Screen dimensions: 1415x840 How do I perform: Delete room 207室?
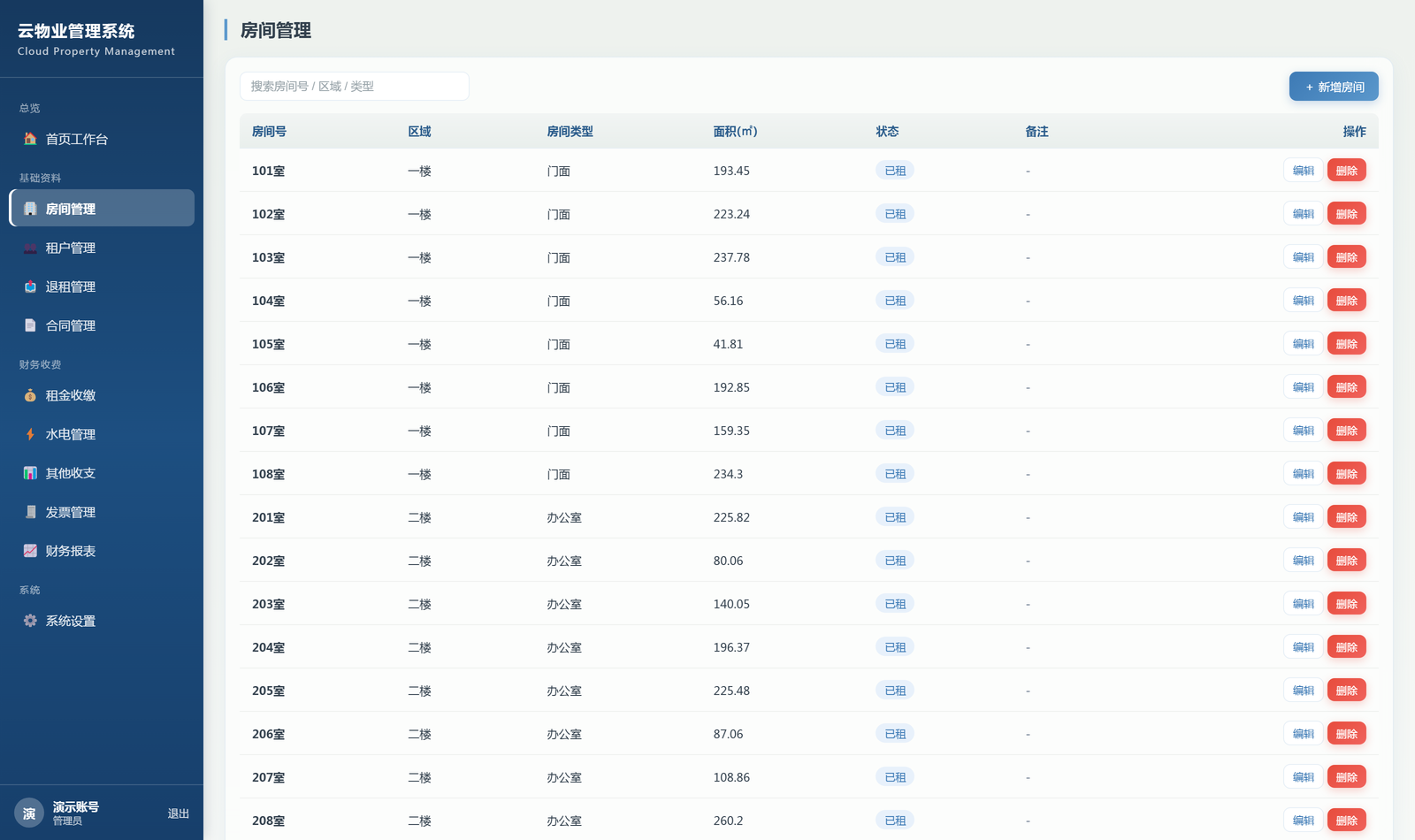click(x=1347, y=777)
